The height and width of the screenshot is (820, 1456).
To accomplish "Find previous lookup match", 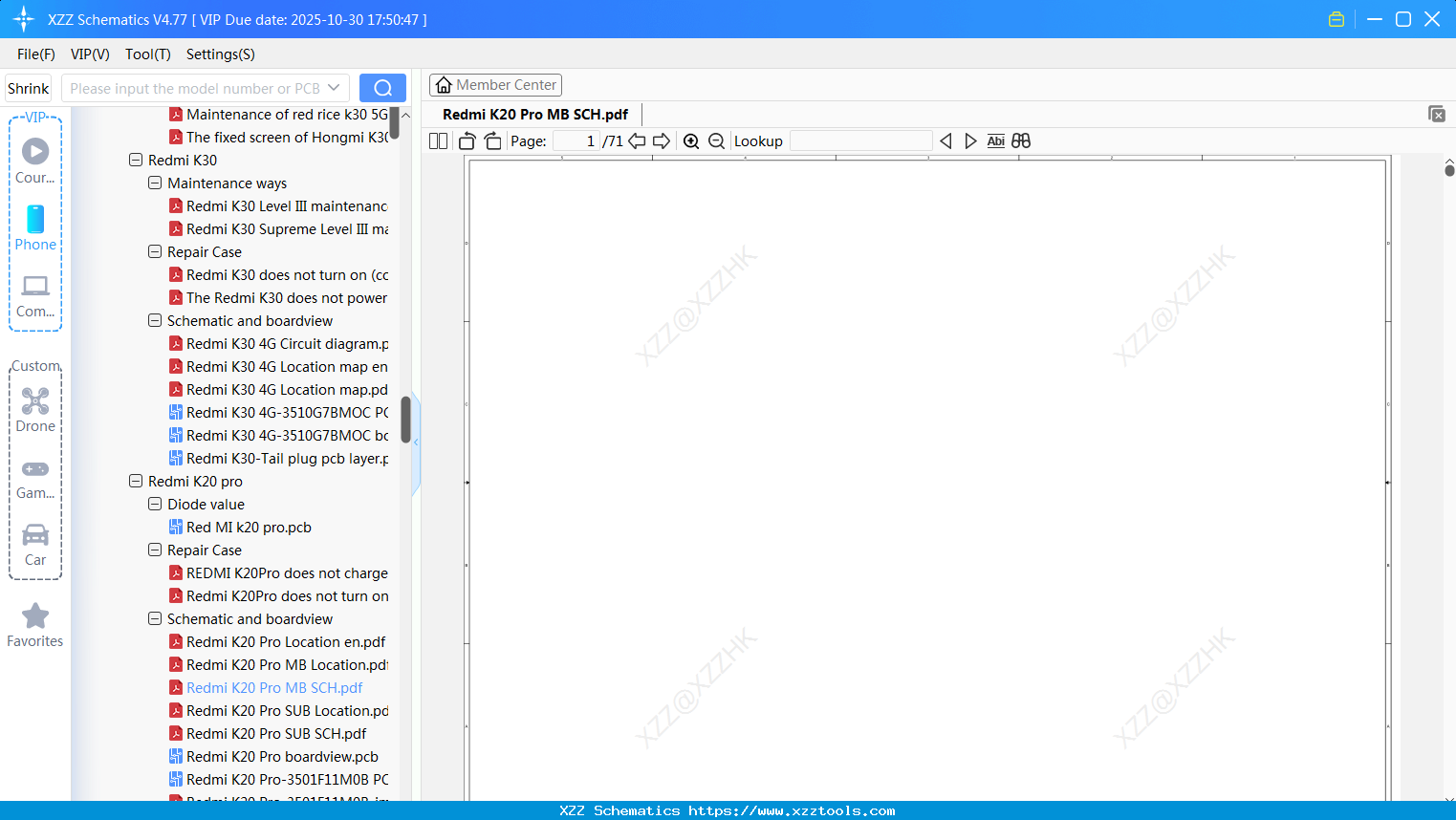I will click(x=945, y=141).
